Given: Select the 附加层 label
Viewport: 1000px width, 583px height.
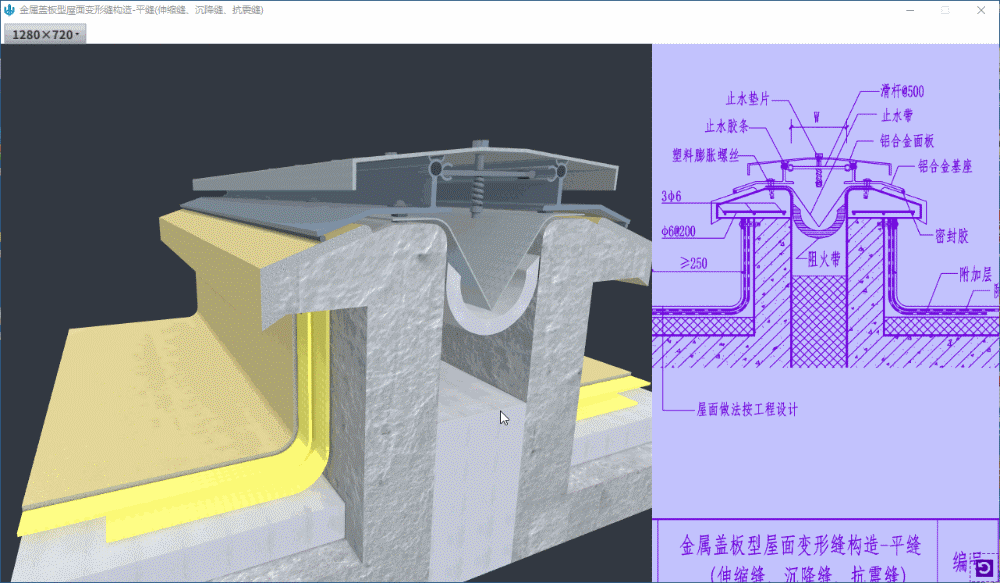Looking at the screenshot, I should [976, 275].
